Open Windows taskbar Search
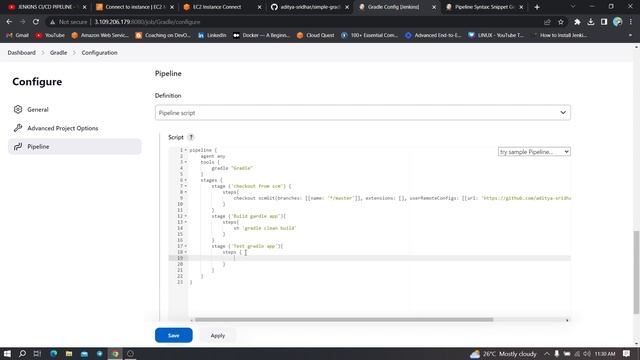The image size is (640, 360). (22, 353)
